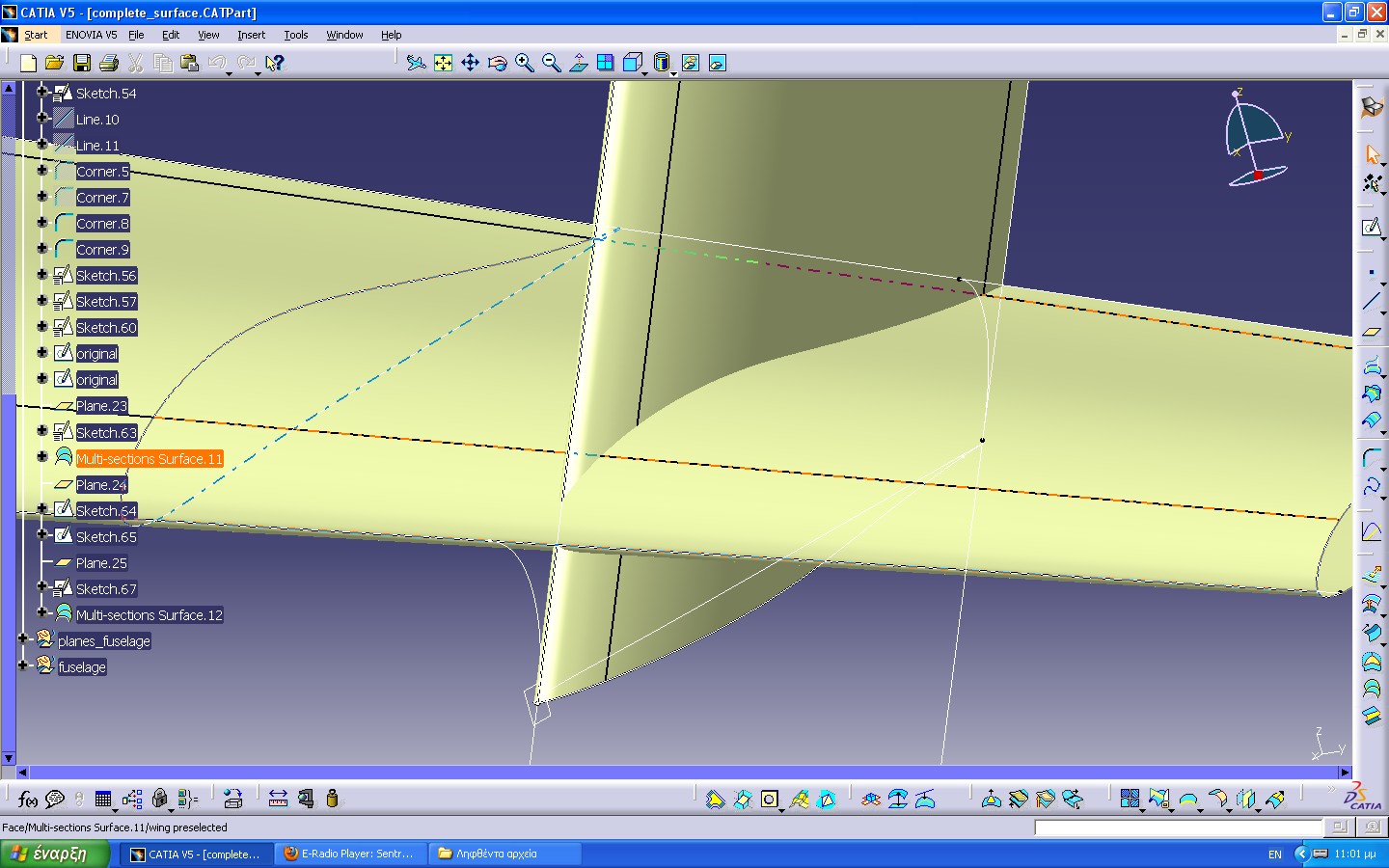
Task: Select the Rotate view tool
Action: coord(497,63)
